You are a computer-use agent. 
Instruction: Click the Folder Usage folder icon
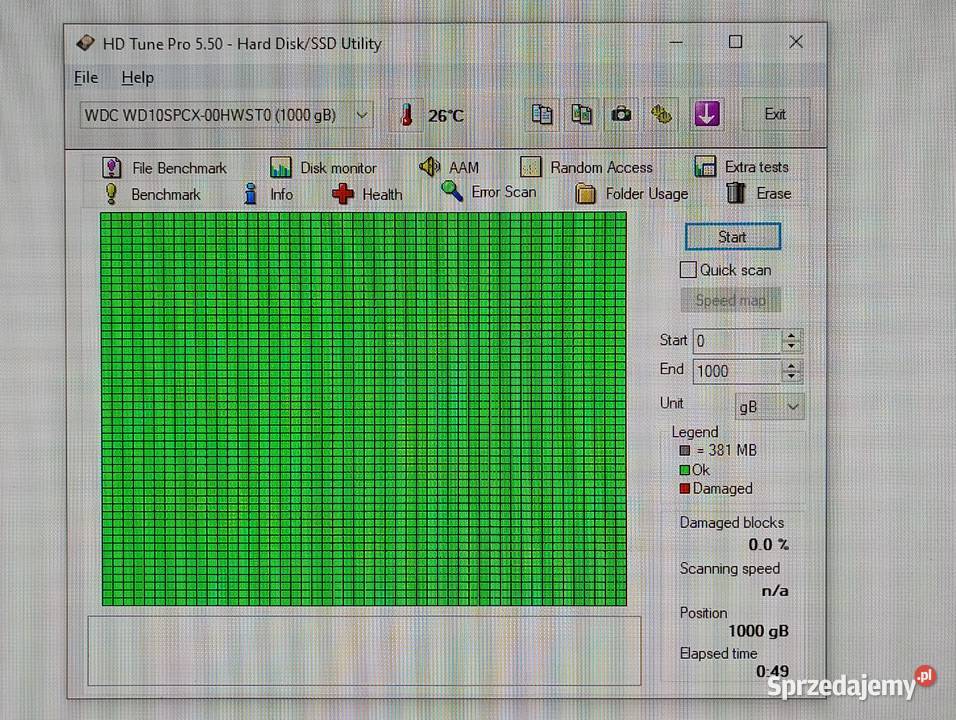tap(585, 193)
